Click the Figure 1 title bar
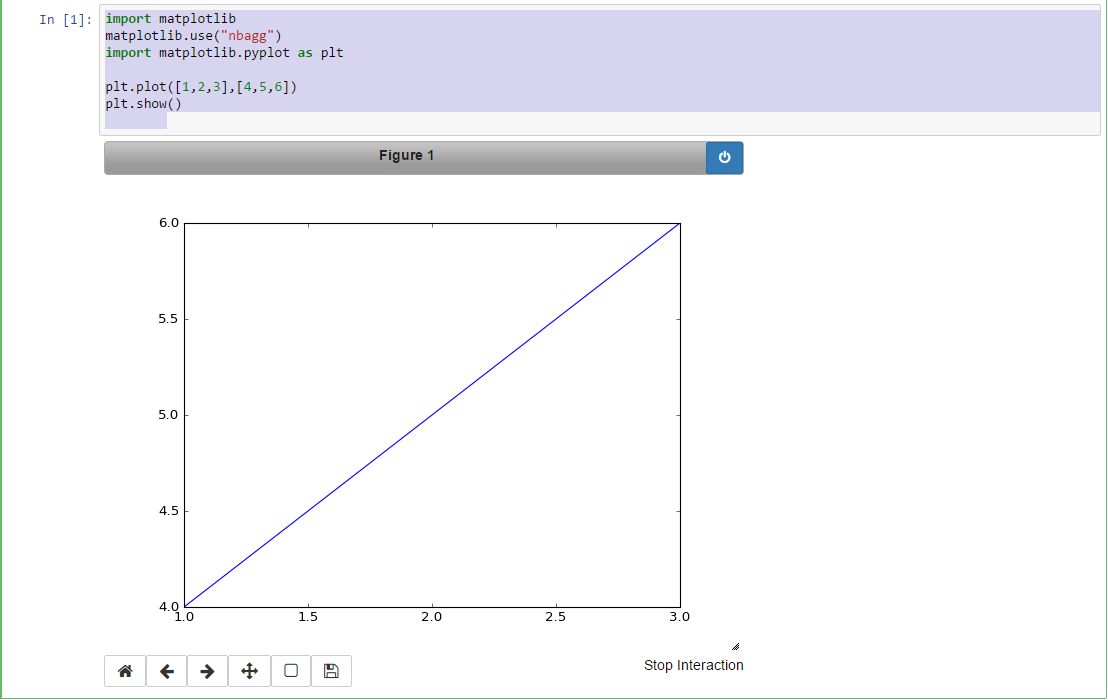This screenshot has height=700, width=1108. (406, 158)
